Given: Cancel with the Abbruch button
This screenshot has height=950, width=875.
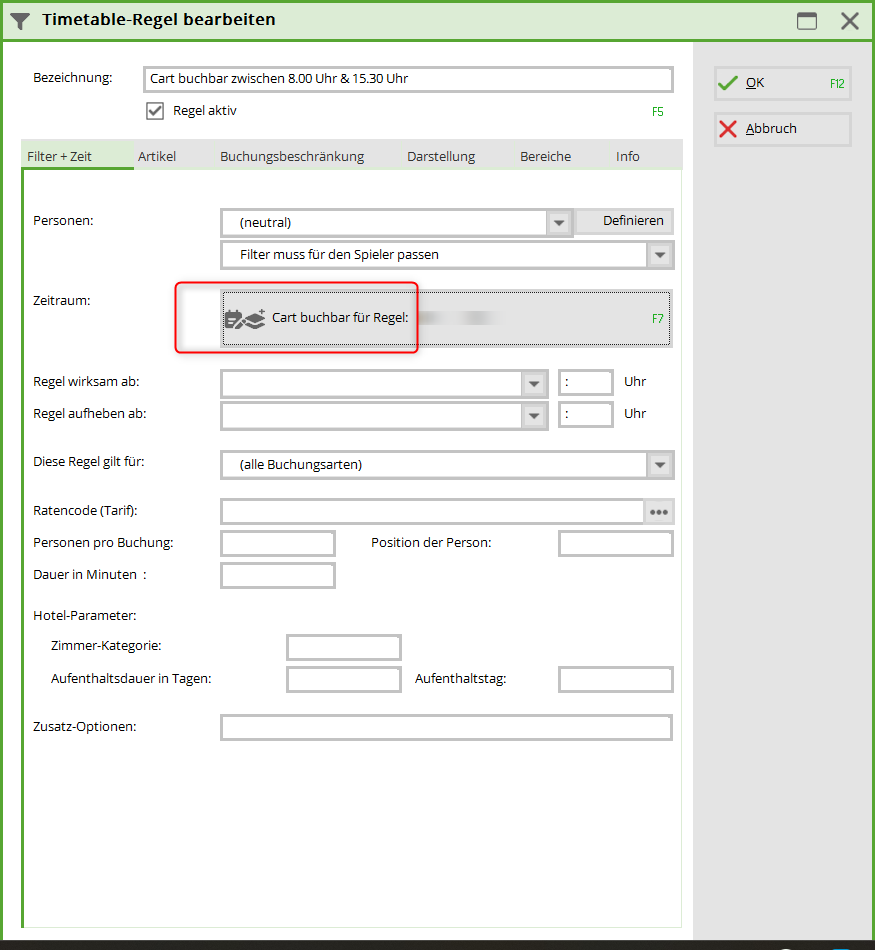Looking at the screenshot, I should coord(782,128).
